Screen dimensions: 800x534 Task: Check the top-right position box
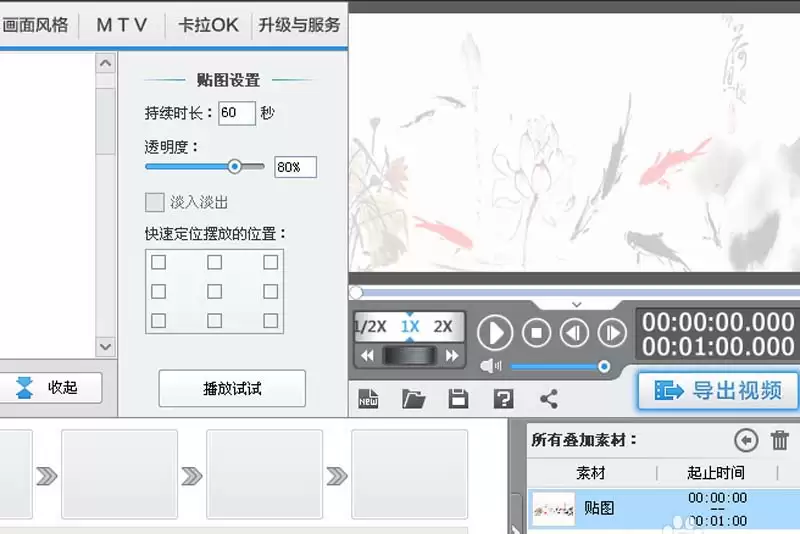270,262
